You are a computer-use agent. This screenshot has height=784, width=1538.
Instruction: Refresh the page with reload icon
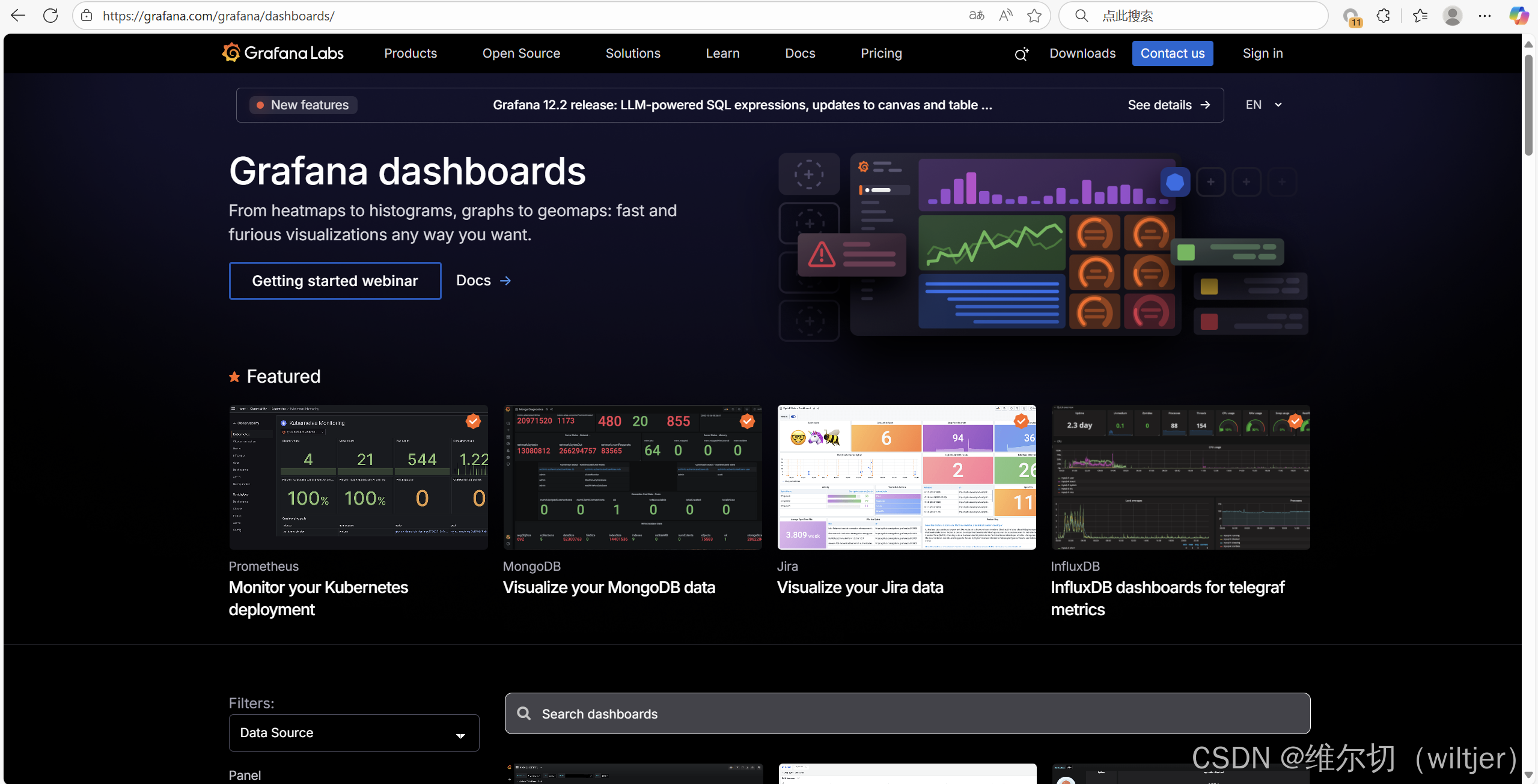(x=50, y=16)
